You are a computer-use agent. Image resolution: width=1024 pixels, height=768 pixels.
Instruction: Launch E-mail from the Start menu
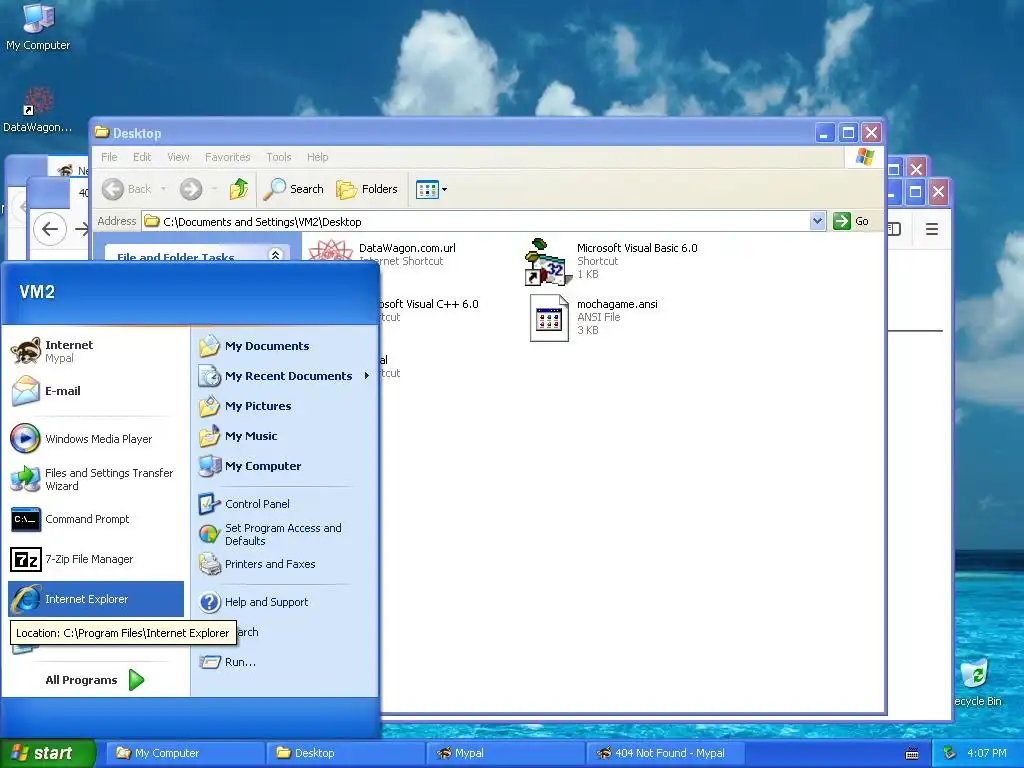(97, 391)
